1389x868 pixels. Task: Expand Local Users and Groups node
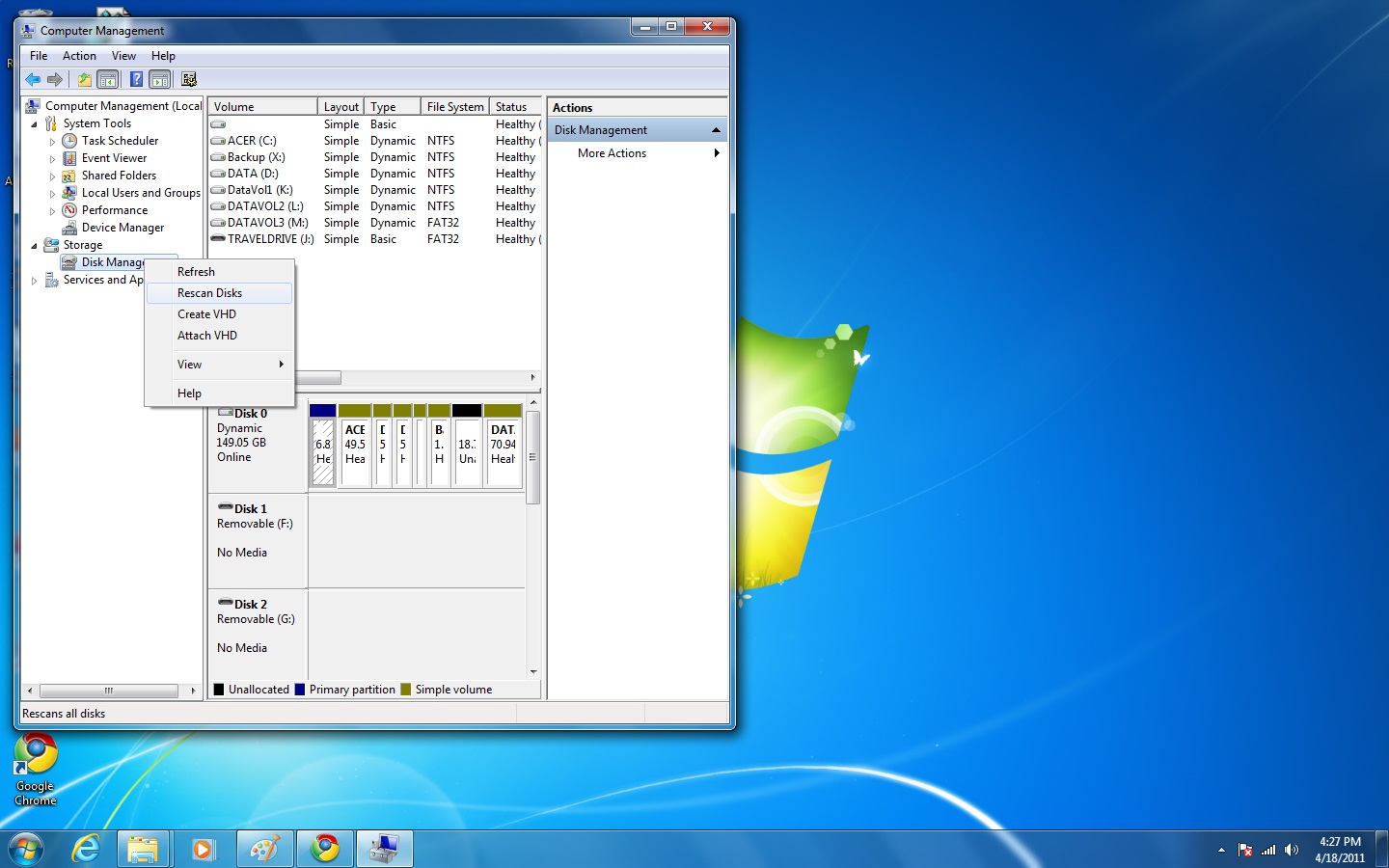(x=52, y=194)
